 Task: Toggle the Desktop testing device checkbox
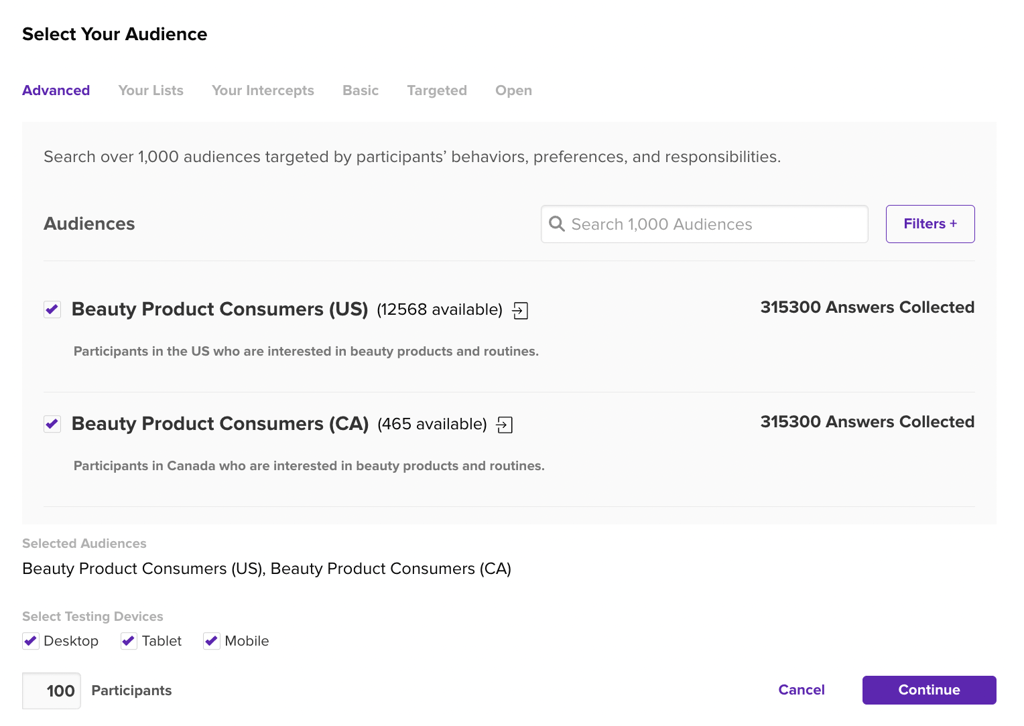[31, 641]
